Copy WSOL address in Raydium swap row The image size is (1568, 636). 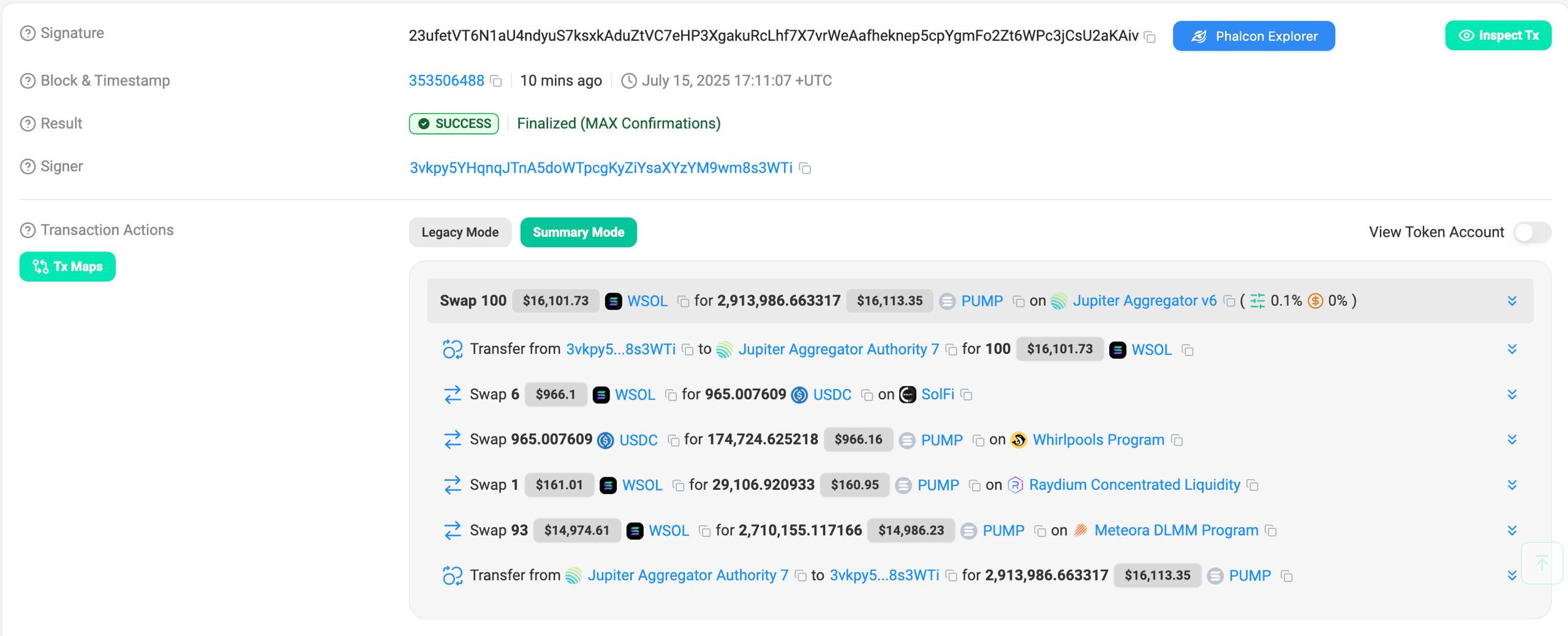[678, 485]
